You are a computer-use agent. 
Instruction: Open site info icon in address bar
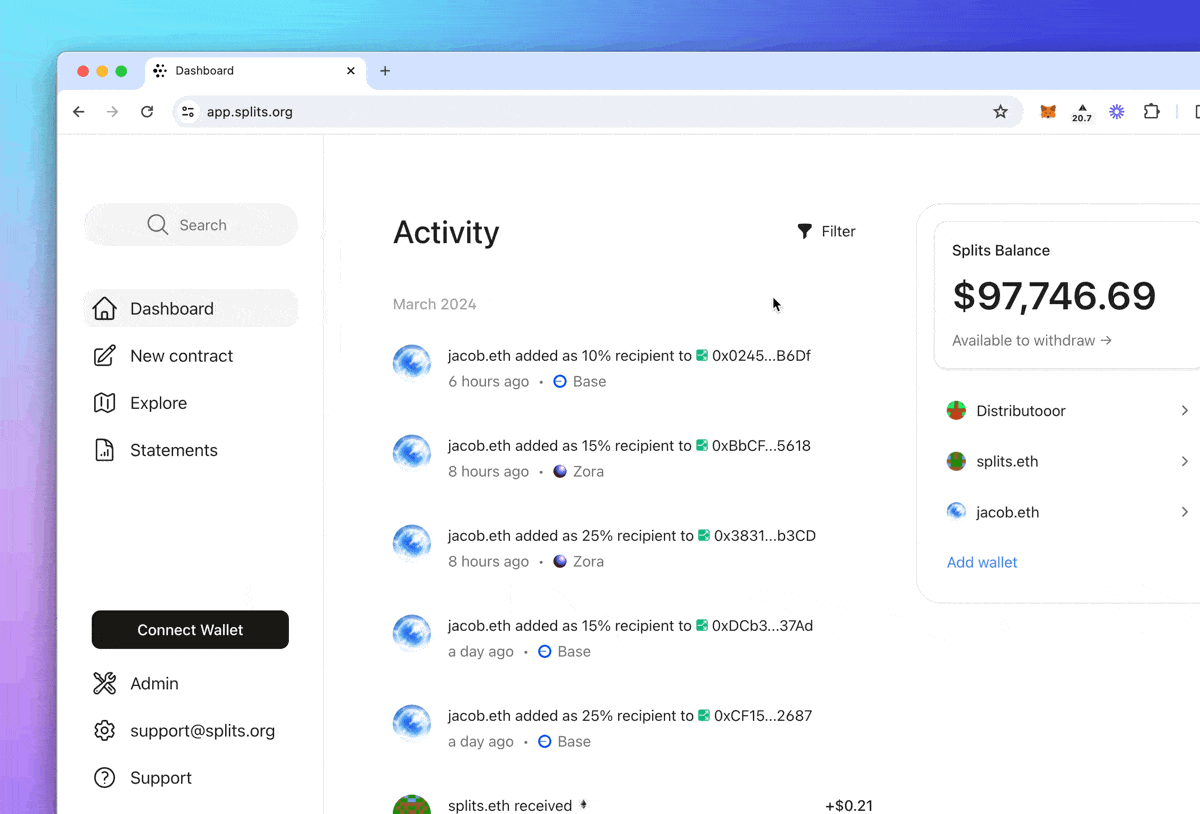pos(188,112)
